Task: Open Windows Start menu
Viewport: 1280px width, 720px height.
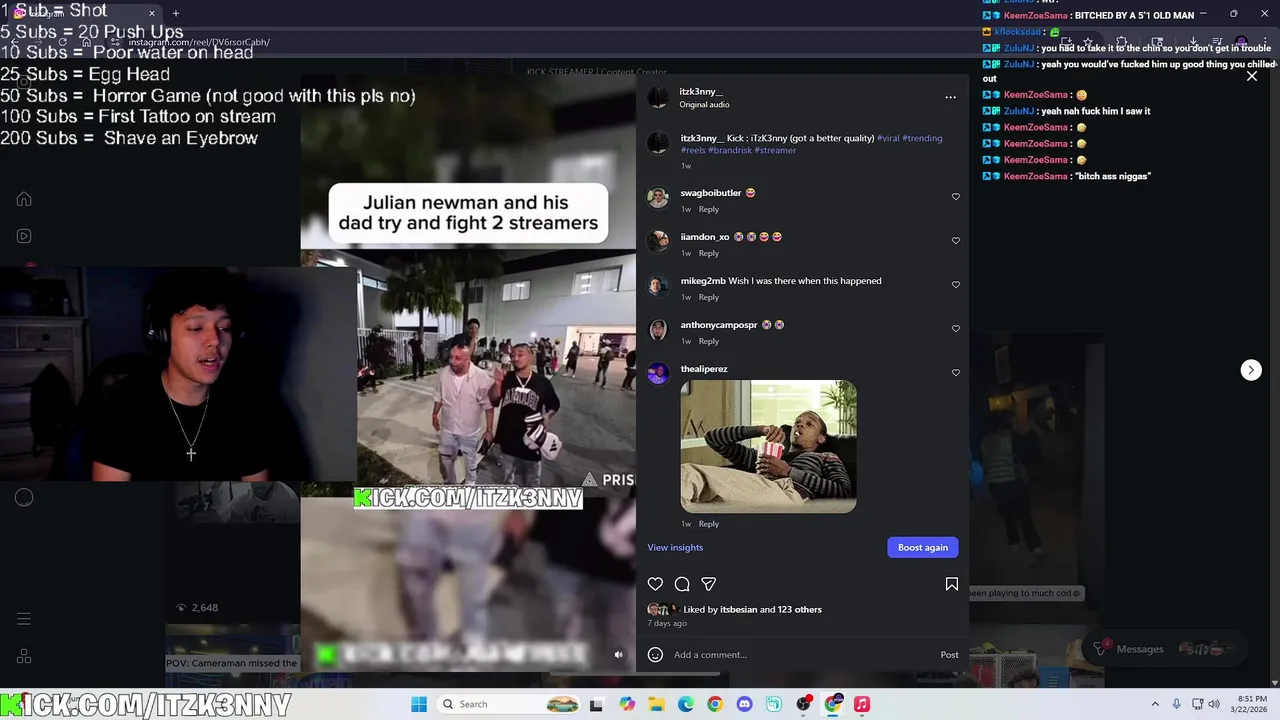Action: 419,704
